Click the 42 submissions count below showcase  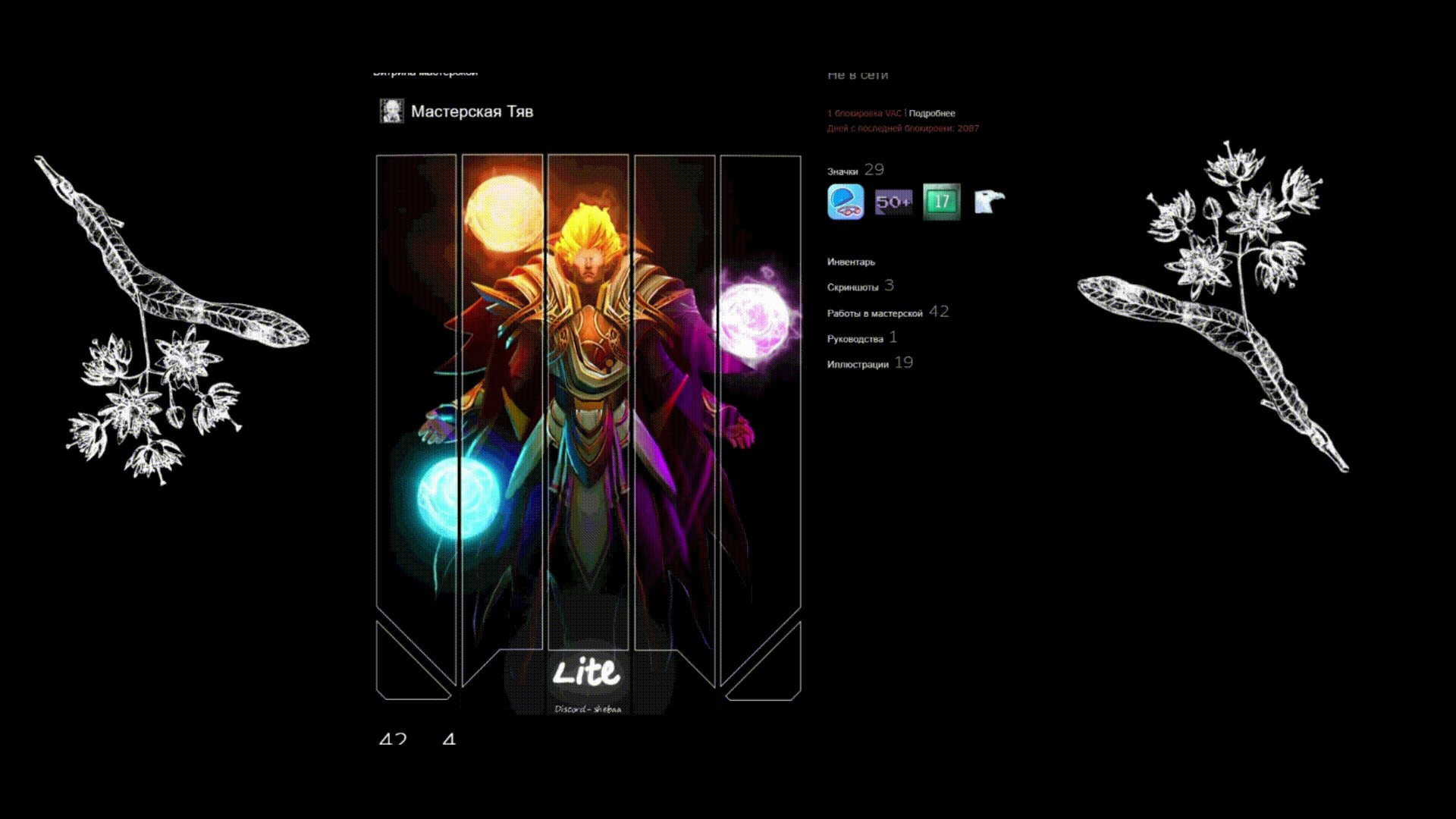coord(393,739)
